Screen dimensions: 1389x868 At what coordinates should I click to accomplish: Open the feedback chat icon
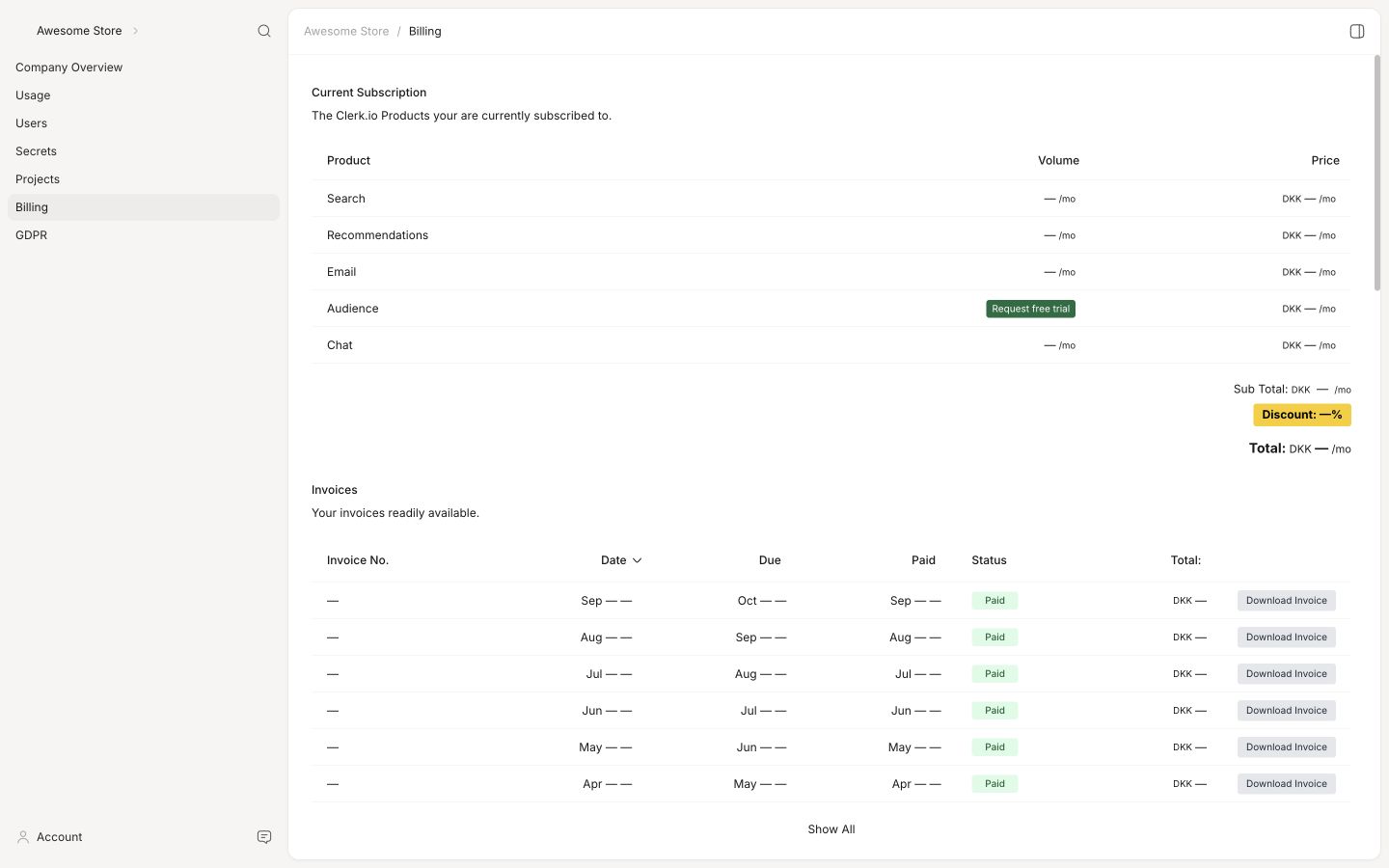click(264, 837)
